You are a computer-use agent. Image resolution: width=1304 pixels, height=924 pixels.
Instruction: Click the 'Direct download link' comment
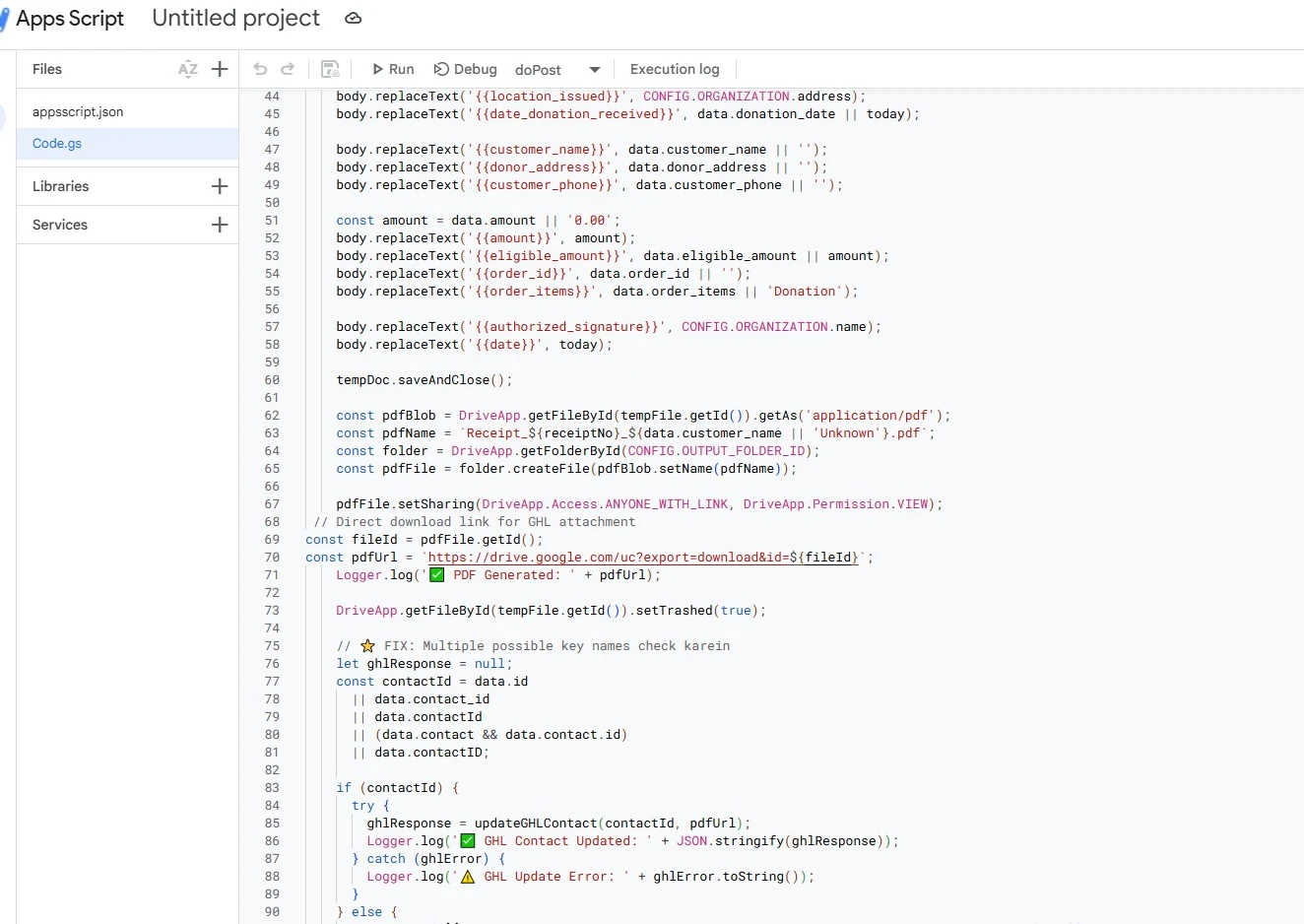coord(475,522)
